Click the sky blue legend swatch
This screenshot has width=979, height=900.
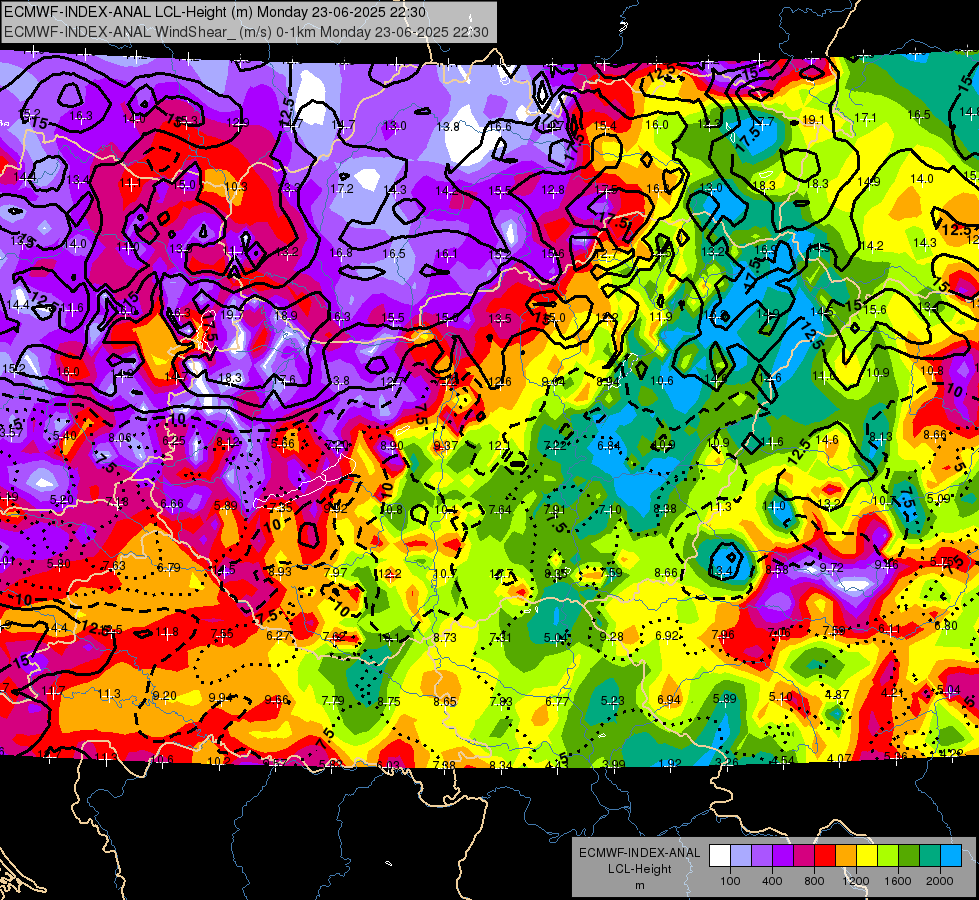950,856
